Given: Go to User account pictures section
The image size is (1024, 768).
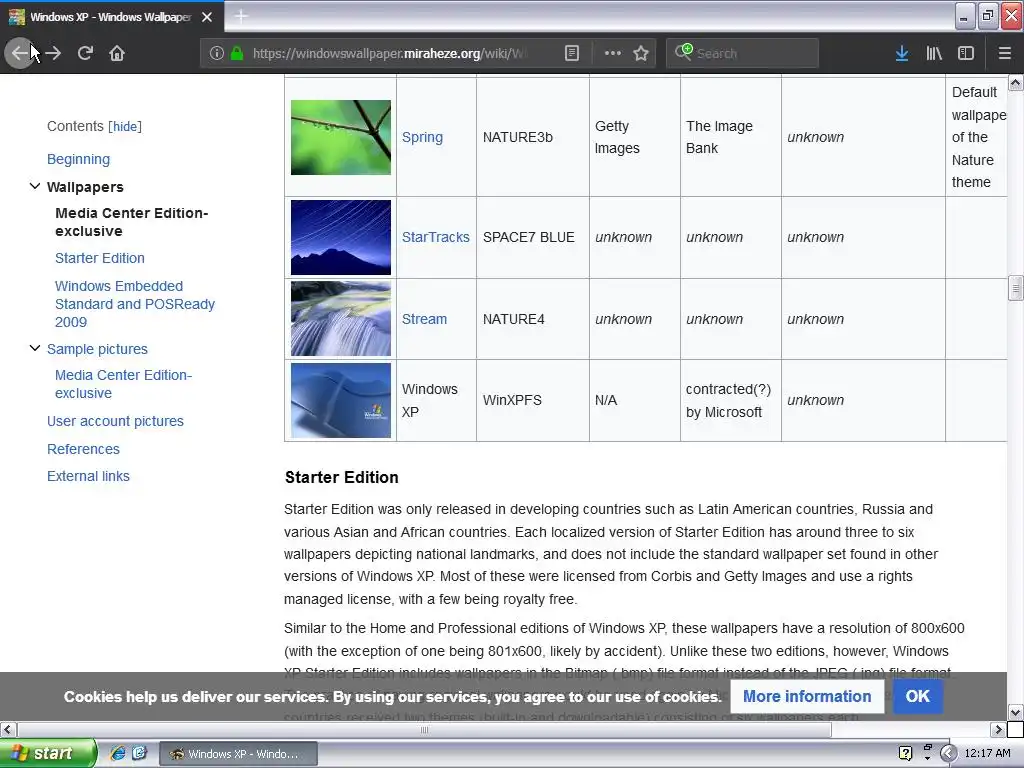Looking at the screenshot, I should pos(115,421).
